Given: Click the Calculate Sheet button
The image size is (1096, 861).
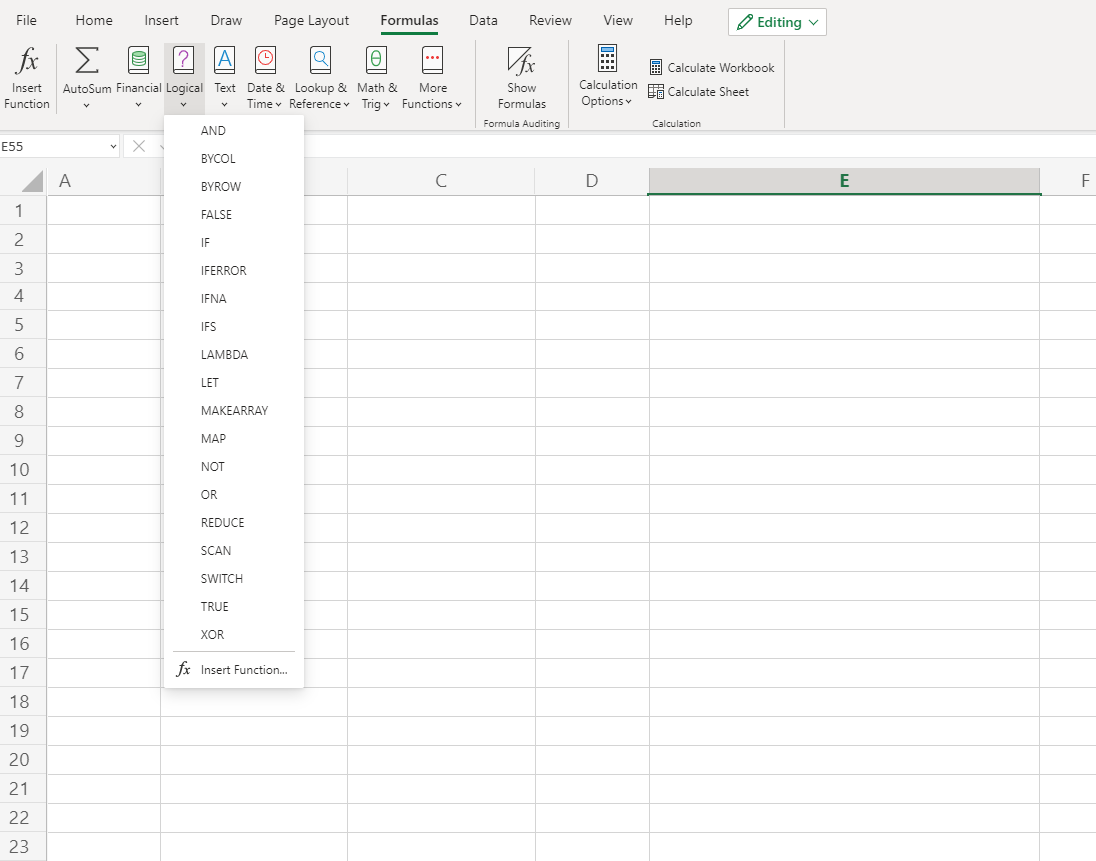Looking at the screenshot, I should click(698, 92).
